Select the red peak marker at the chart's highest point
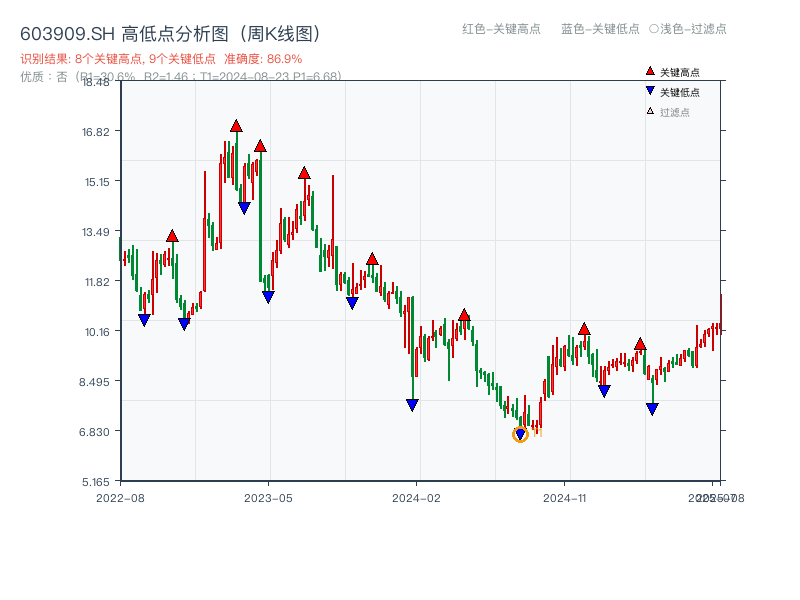This screenshot has height=600, width=800. [237, 125]
